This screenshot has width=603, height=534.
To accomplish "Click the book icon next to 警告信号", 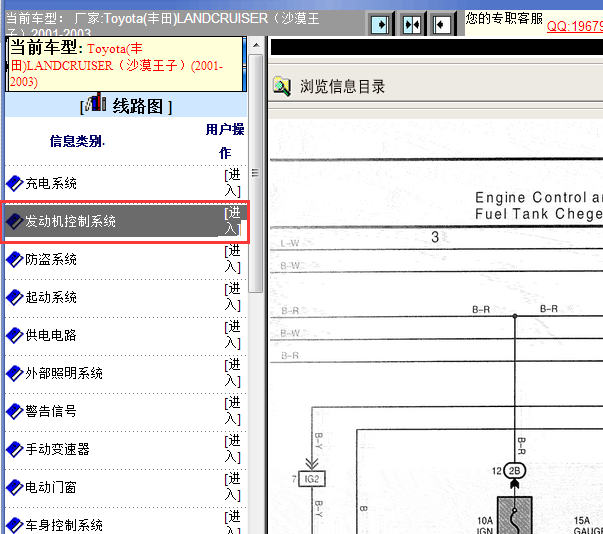I will (x=15, y=411).
